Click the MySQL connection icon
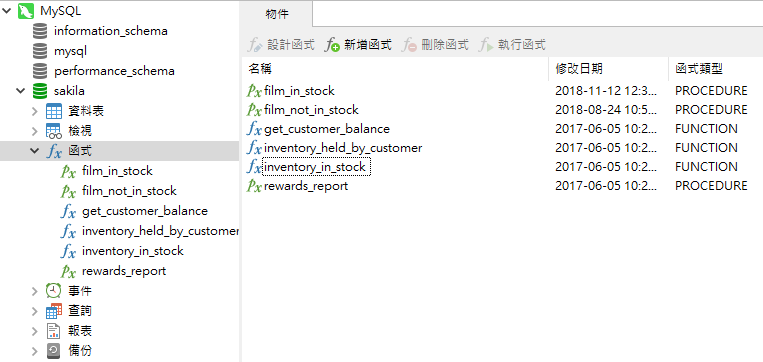The width and height of the screenshot is (763, 362). [x=26, y=11]
